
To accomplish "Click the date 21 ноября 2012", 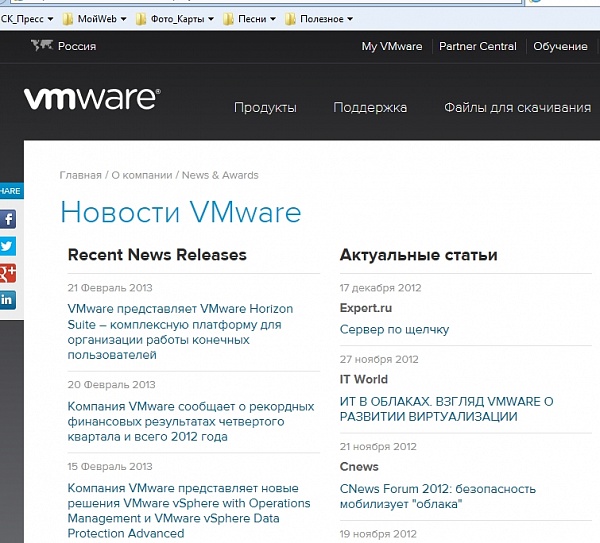I will coord(378,447).
